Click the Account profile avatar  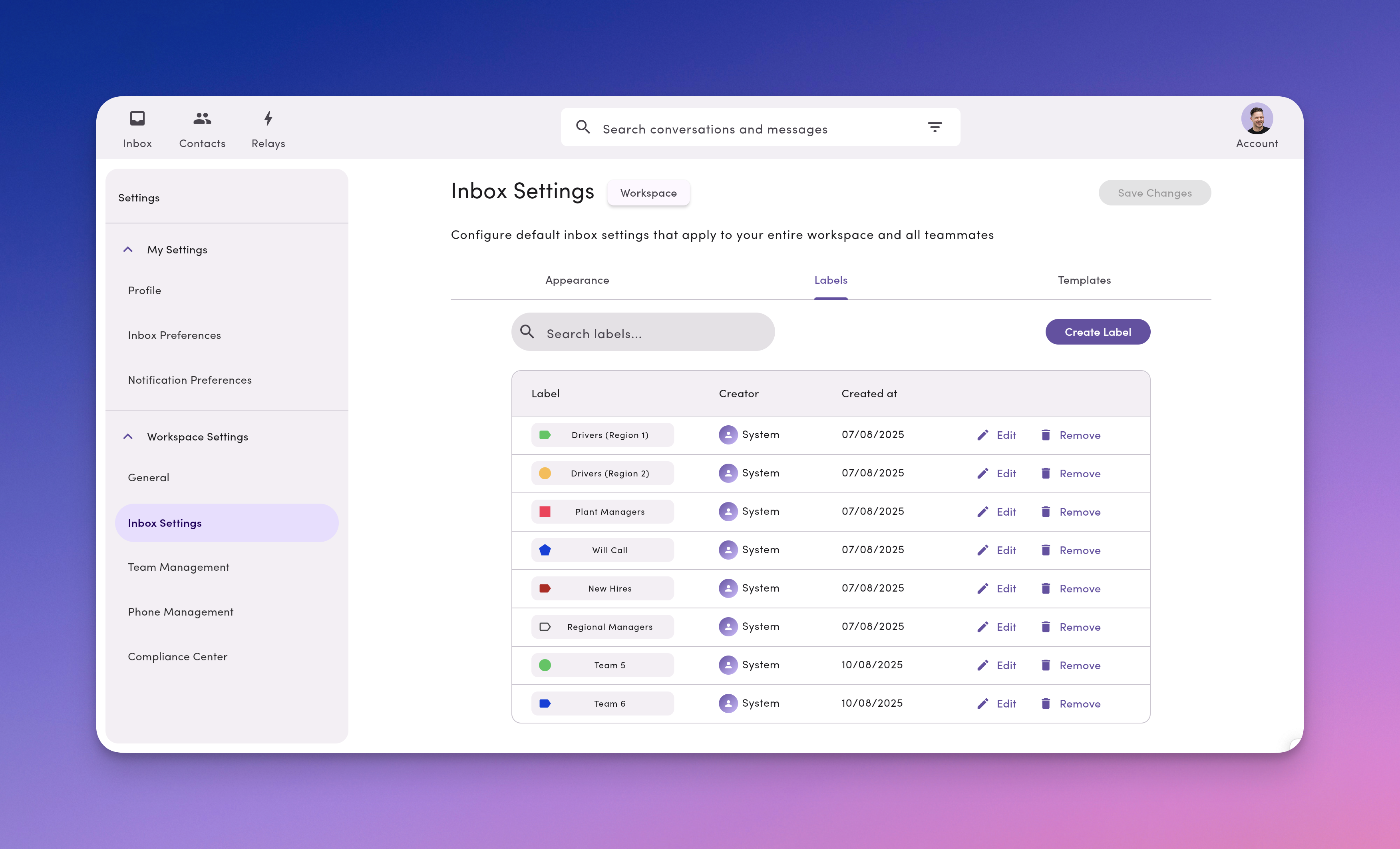pyautogui.click(x=1256, y=118)
